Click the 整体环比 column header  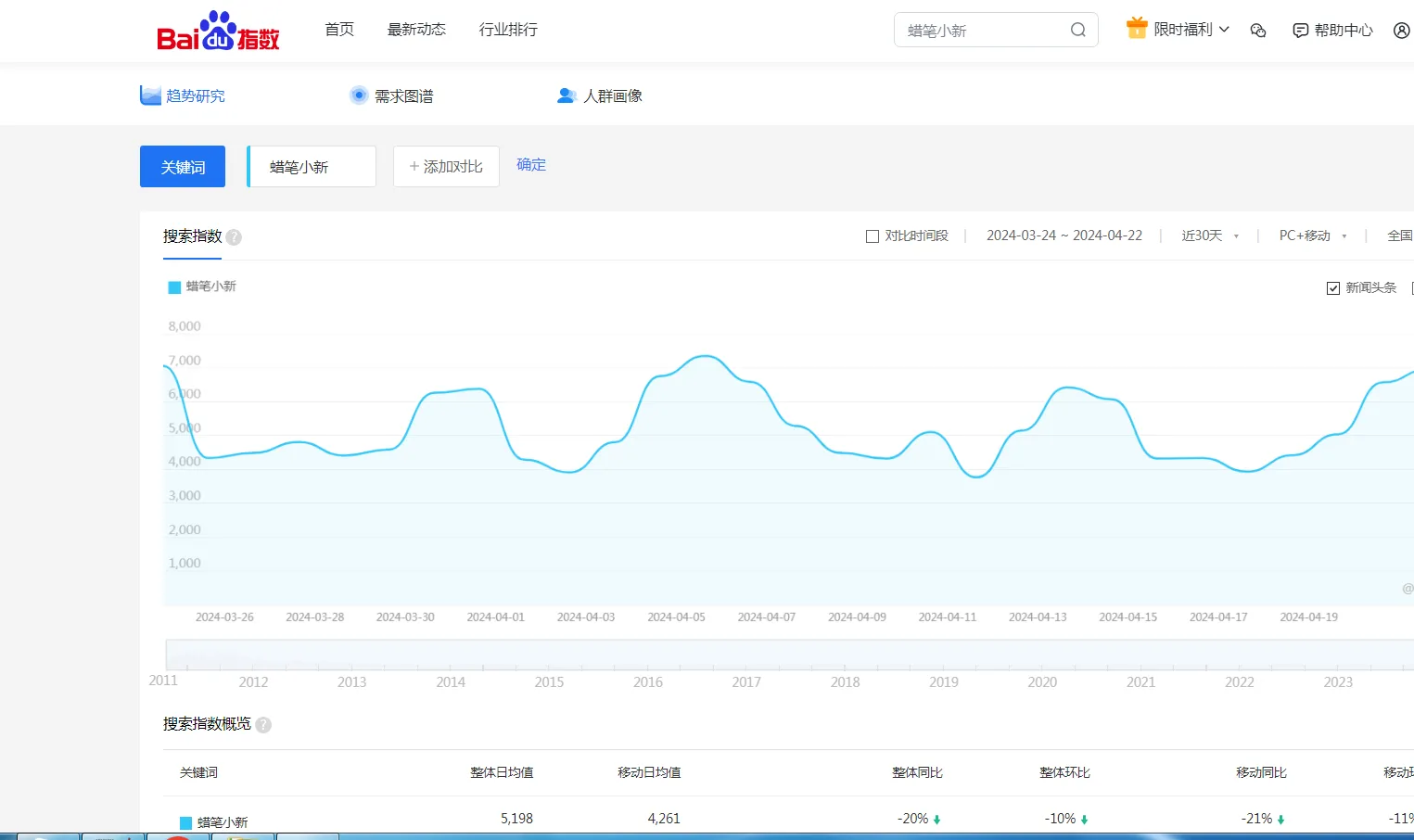1064,772
